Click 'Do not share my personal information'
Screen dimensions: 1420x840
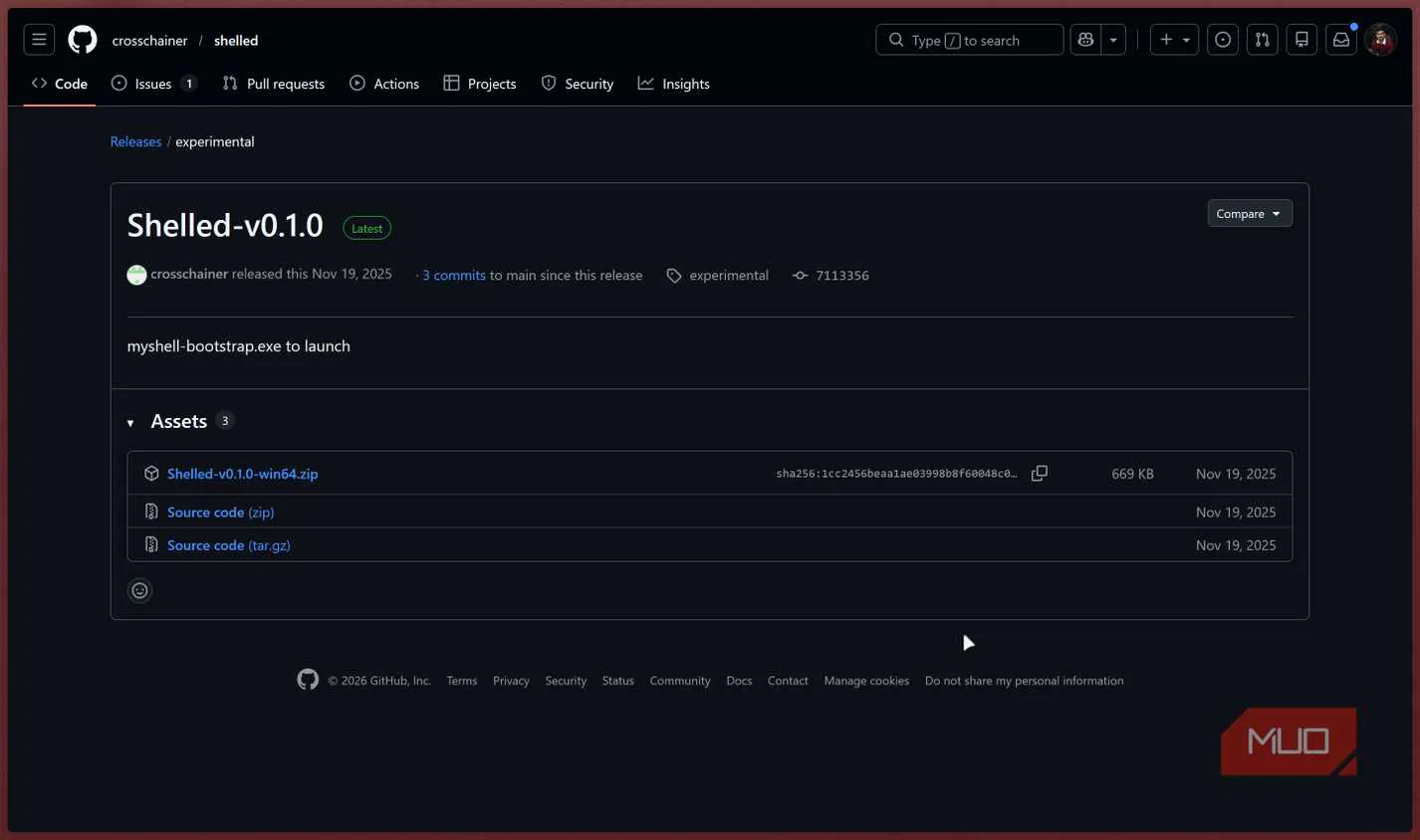click(x=1024, y=681)
